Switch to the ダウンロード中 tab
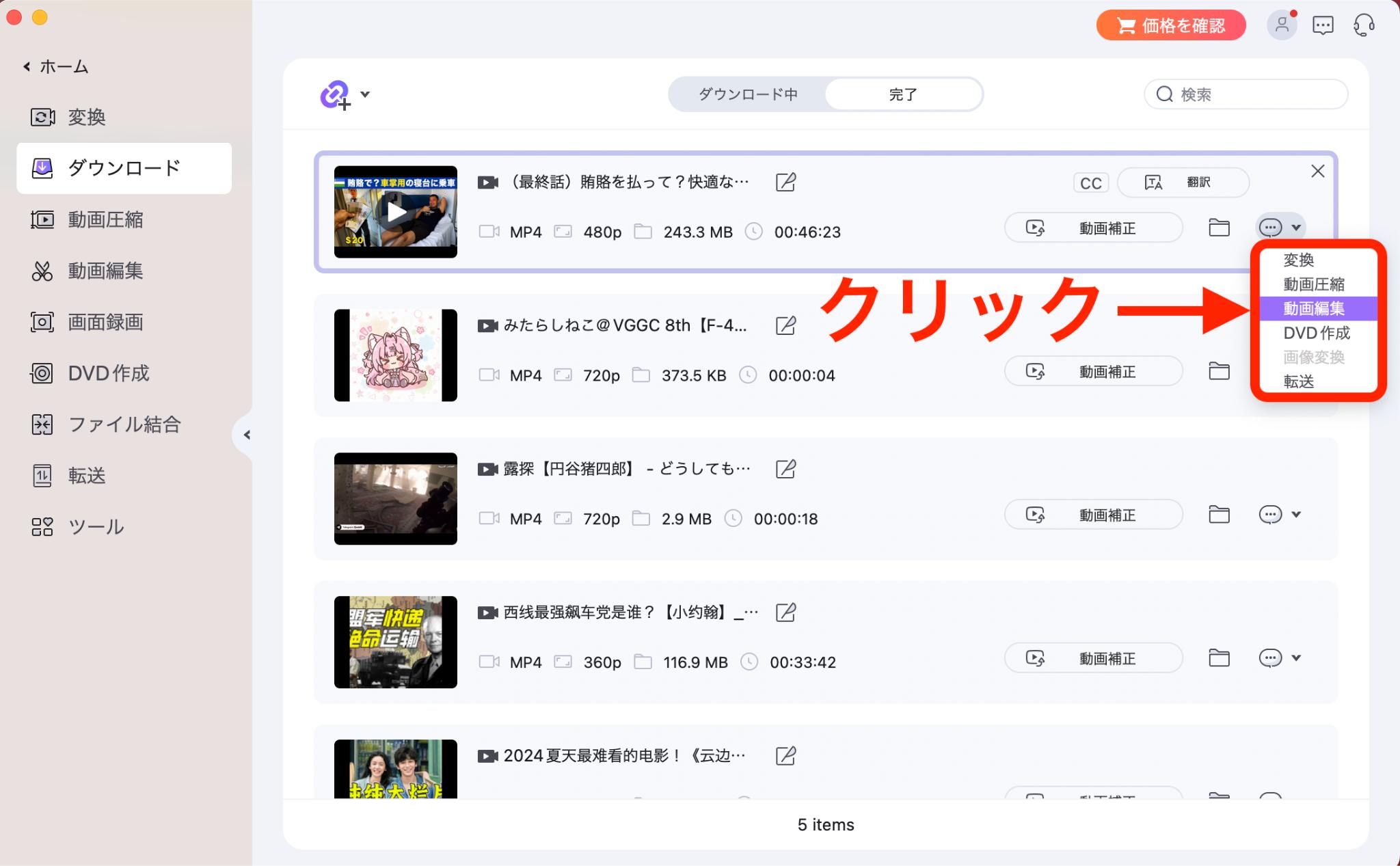The image size is (1400, 866). (747, 94)
